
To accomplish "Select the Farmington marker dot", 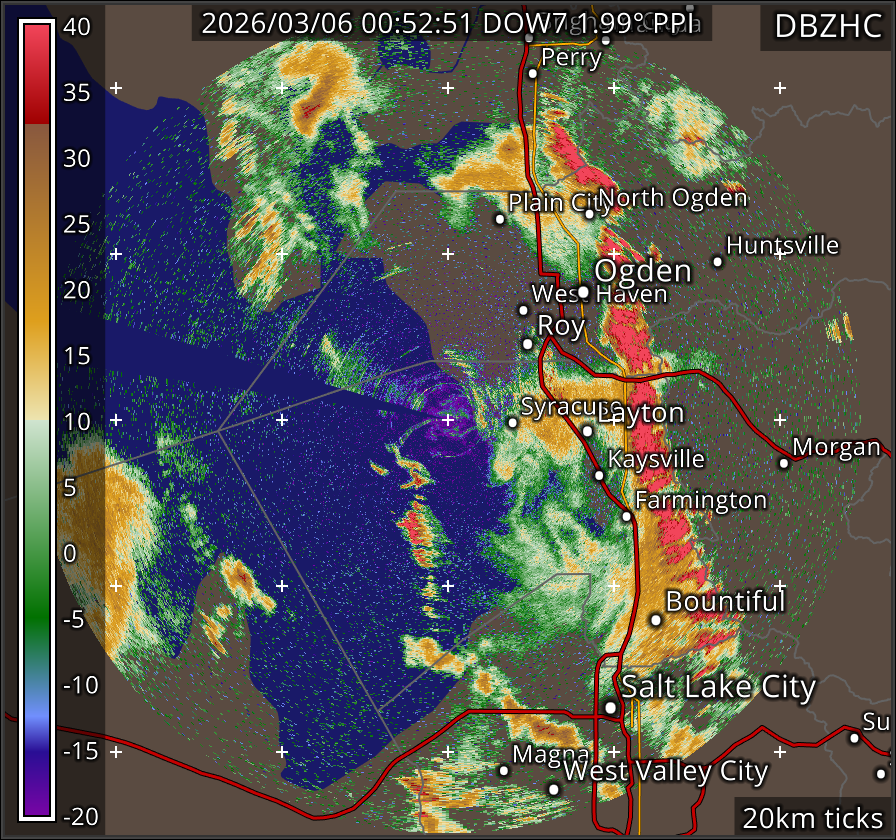I will point(626,516).
